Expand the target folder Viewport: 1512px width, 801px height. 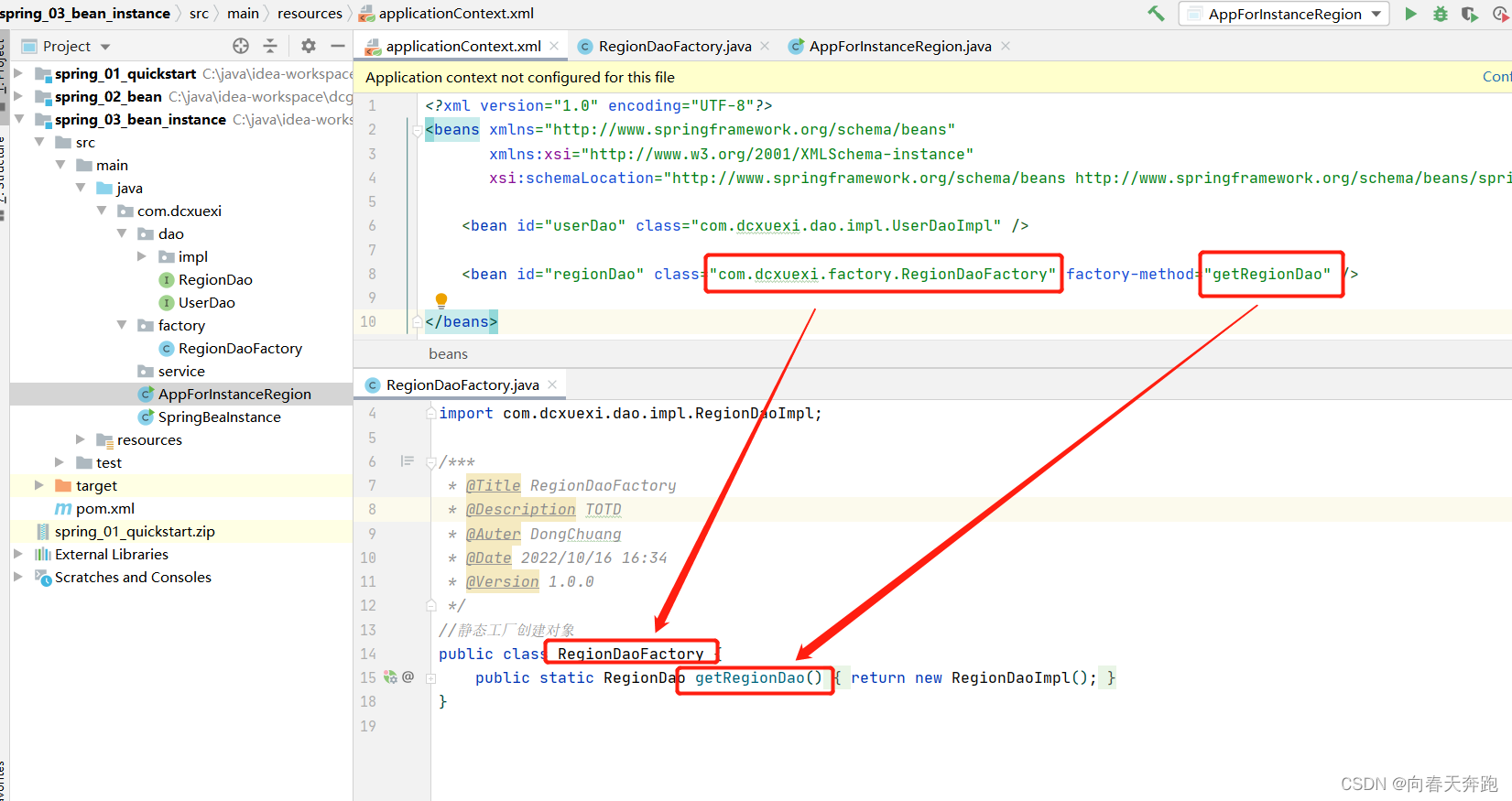pyautogui.click(x=39, y=485)
